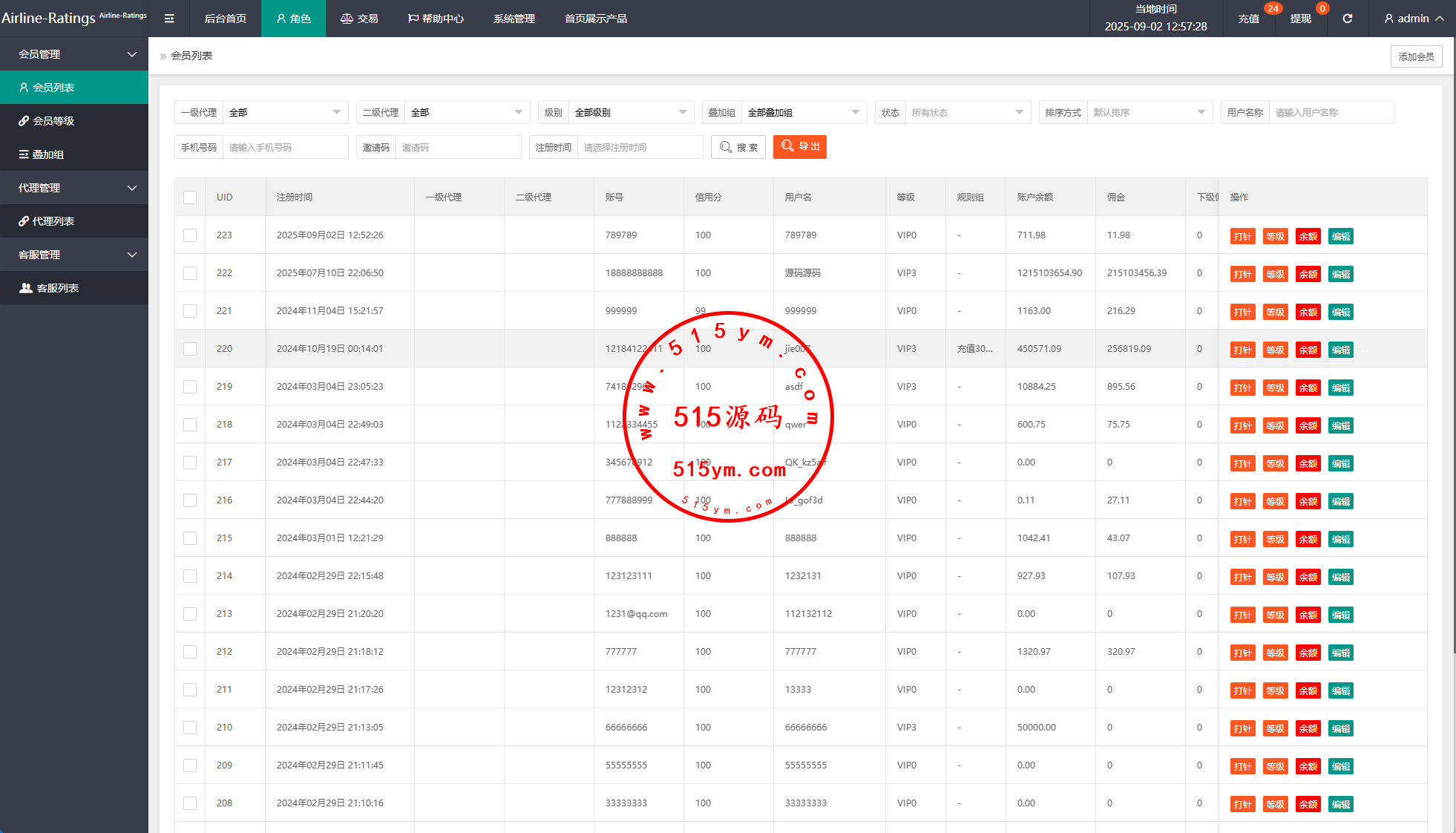Viewport: 1456px width, 833px height.
Task: Click the 充值 notification badge
Action: click(x=1273, y=9)
